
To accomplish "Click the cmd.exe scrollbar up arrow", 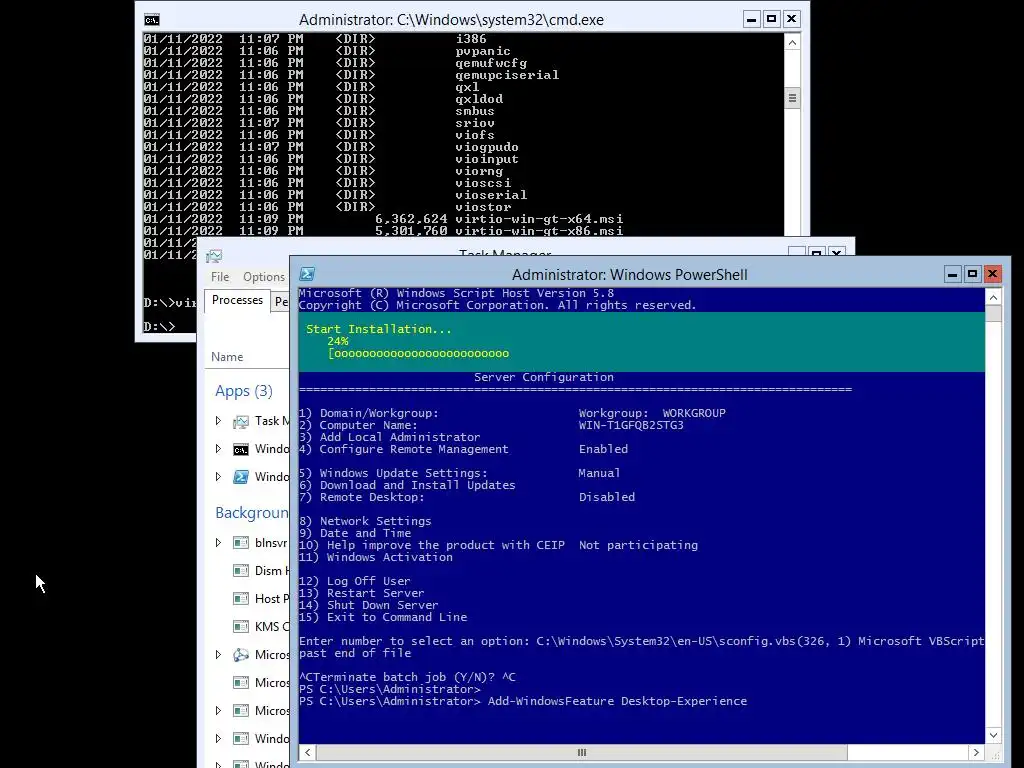I will coord(792,43).
